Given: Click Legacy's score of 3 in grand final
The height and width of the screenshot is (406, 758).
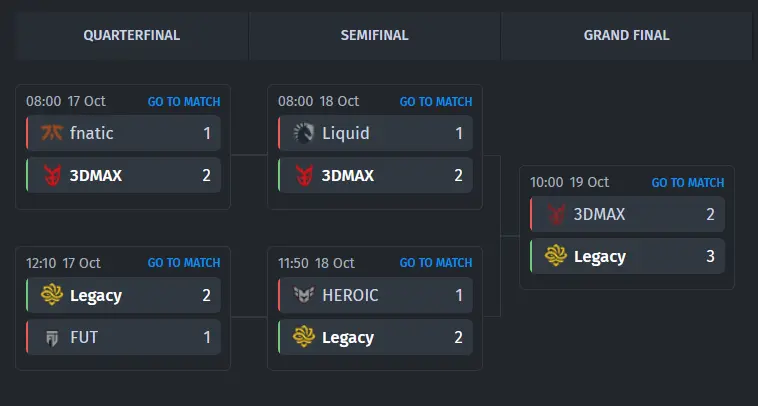Looking at the screenshot, I should coord(710,257).
